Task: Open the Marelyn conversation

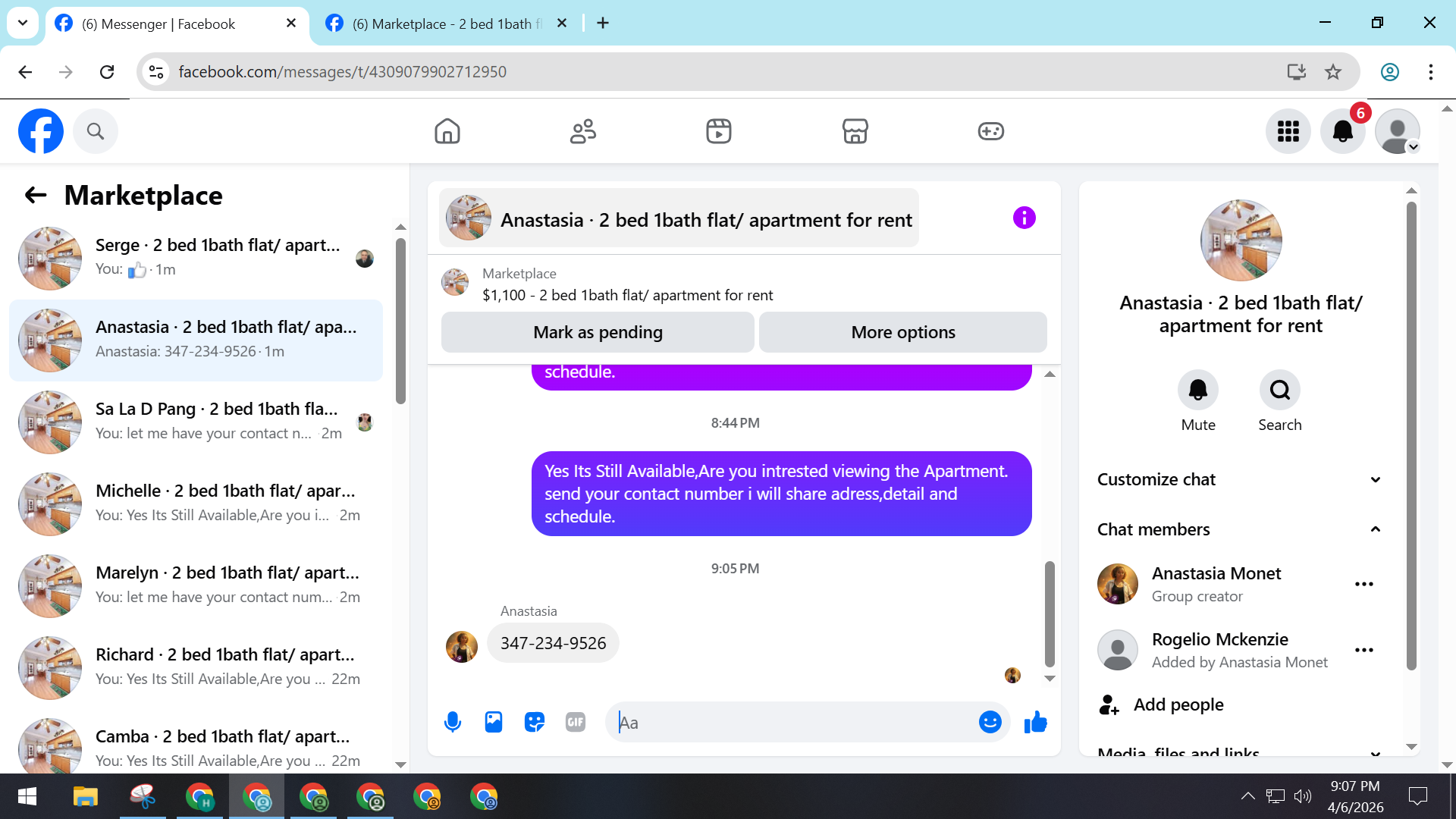Action: point(196,585)
